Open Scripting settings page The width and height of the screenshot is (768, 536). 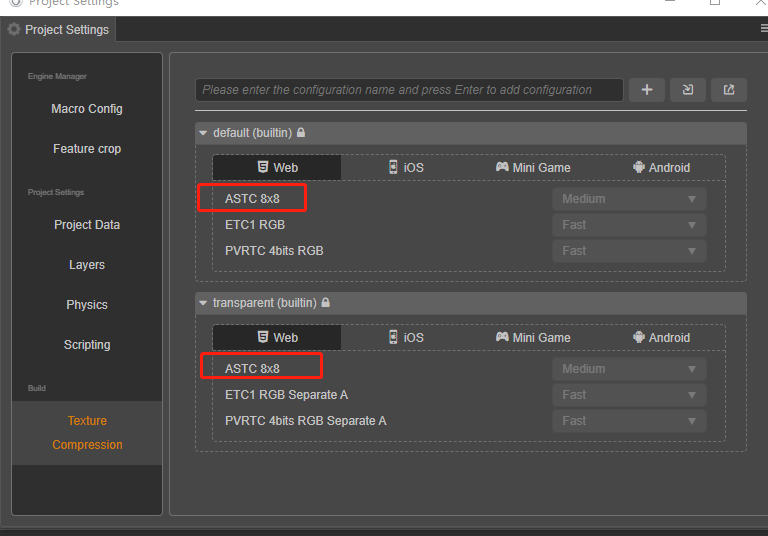(x=87, y=345)
